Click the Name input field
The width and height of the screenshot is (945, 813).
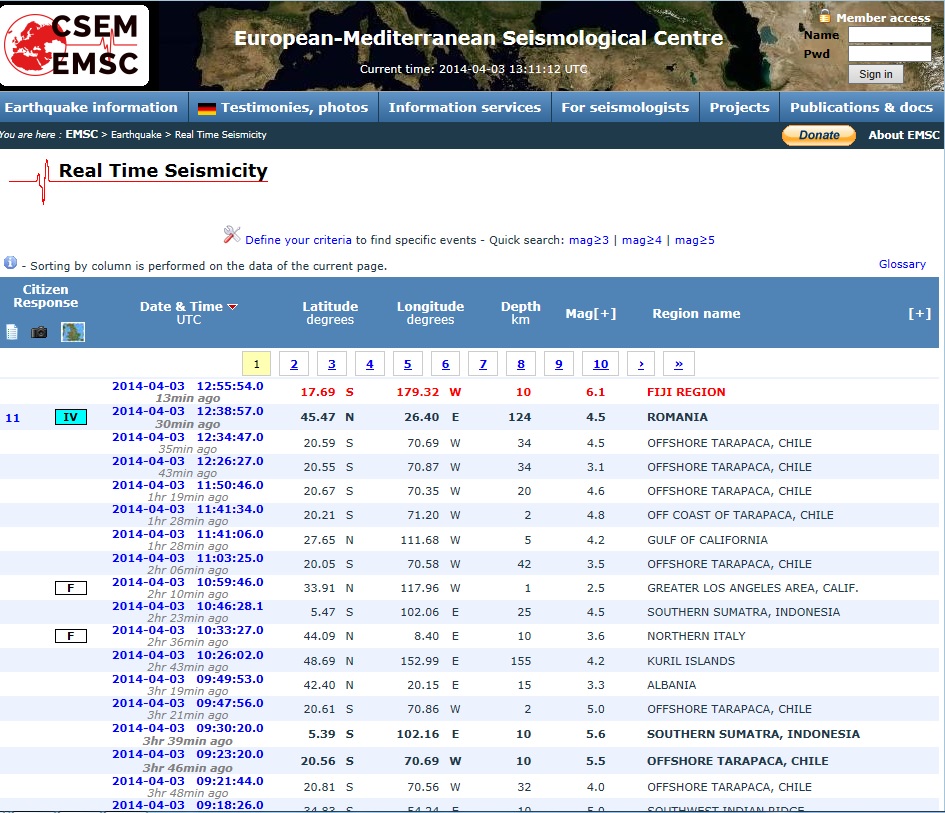click(890, 35)
